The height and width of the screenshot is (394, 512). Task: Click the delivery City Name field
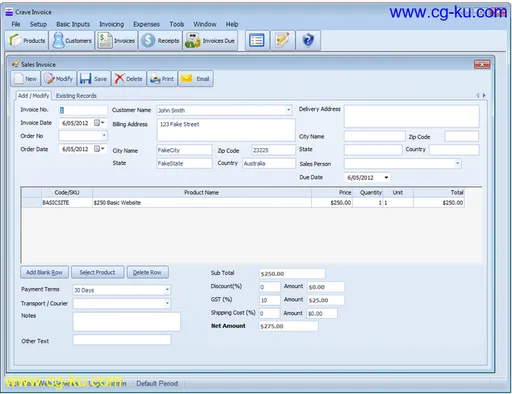pyautogui.click(x=375, y=136)
